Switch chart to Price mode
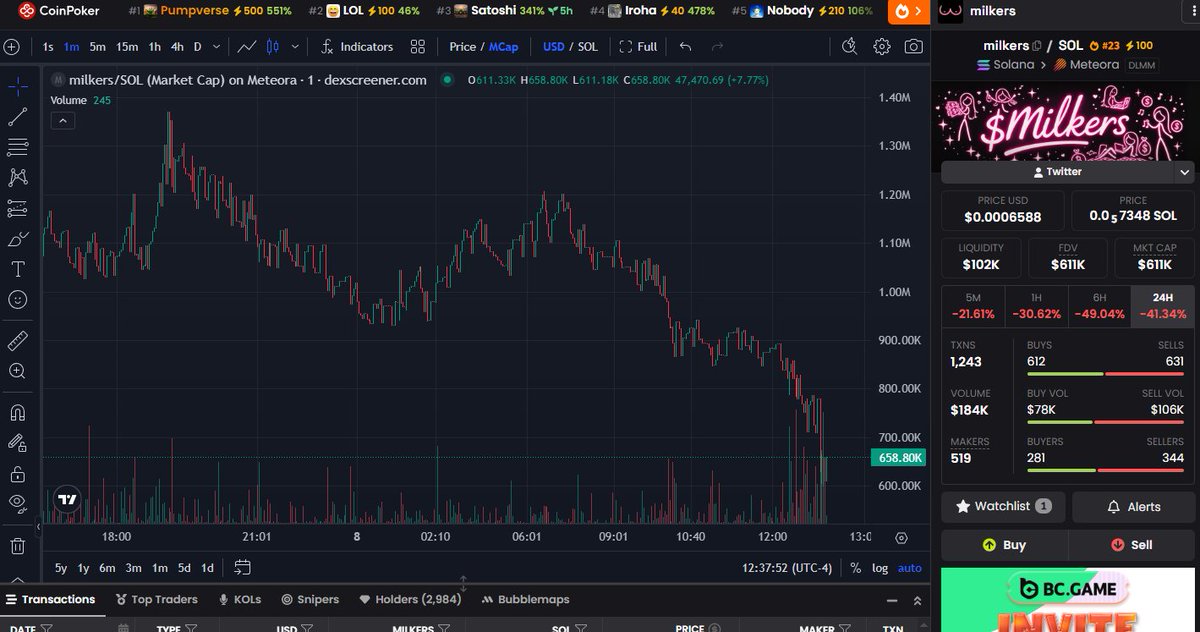 click(463, 47)
